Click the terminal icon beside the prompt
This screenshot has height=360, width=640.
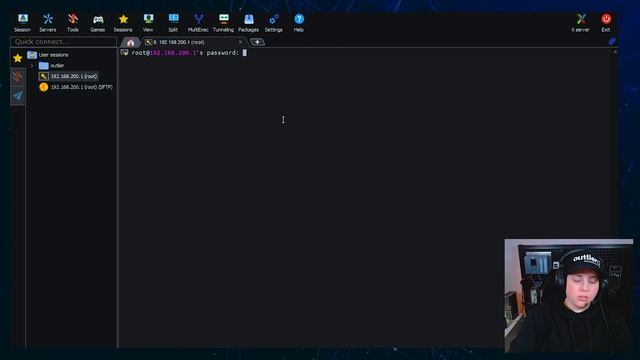124,52
